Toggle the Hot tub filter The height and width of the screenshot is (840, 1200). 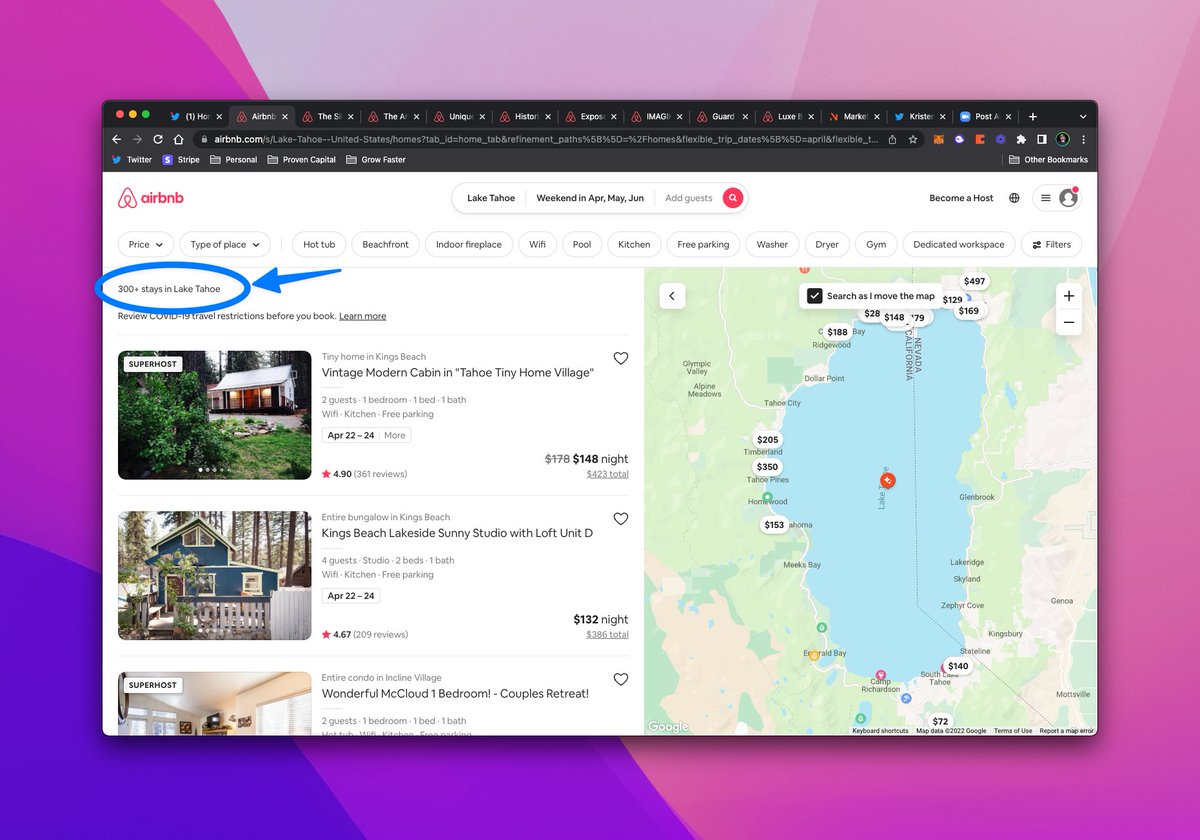[319, 244]
